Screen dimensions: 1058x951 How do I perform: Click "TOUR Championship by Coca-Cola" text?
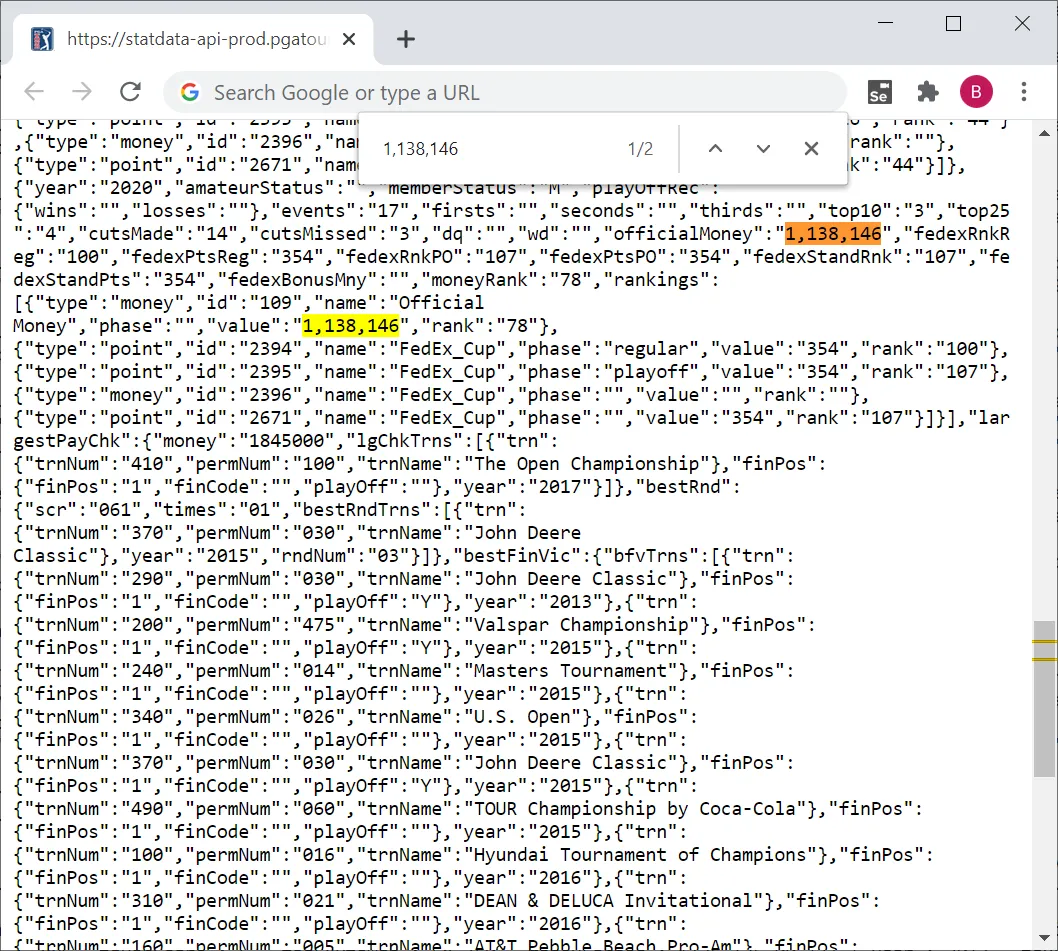point(635,808)
